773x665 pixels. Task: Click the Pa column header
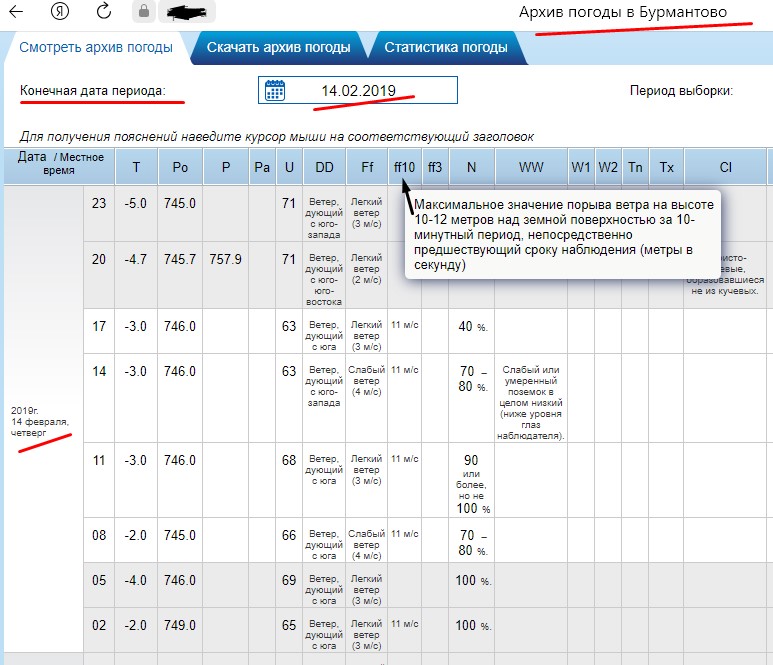262,167
